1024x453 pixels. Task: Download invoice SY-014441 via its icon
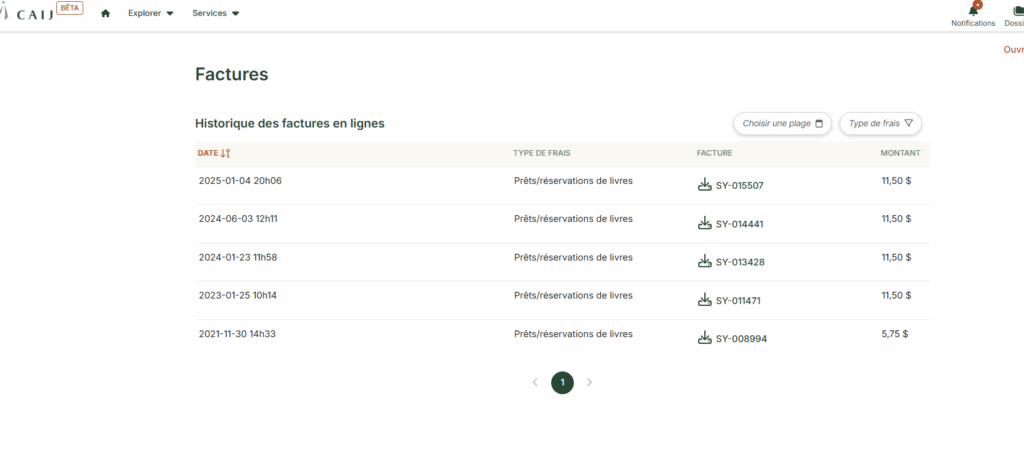tap(704, 223)
